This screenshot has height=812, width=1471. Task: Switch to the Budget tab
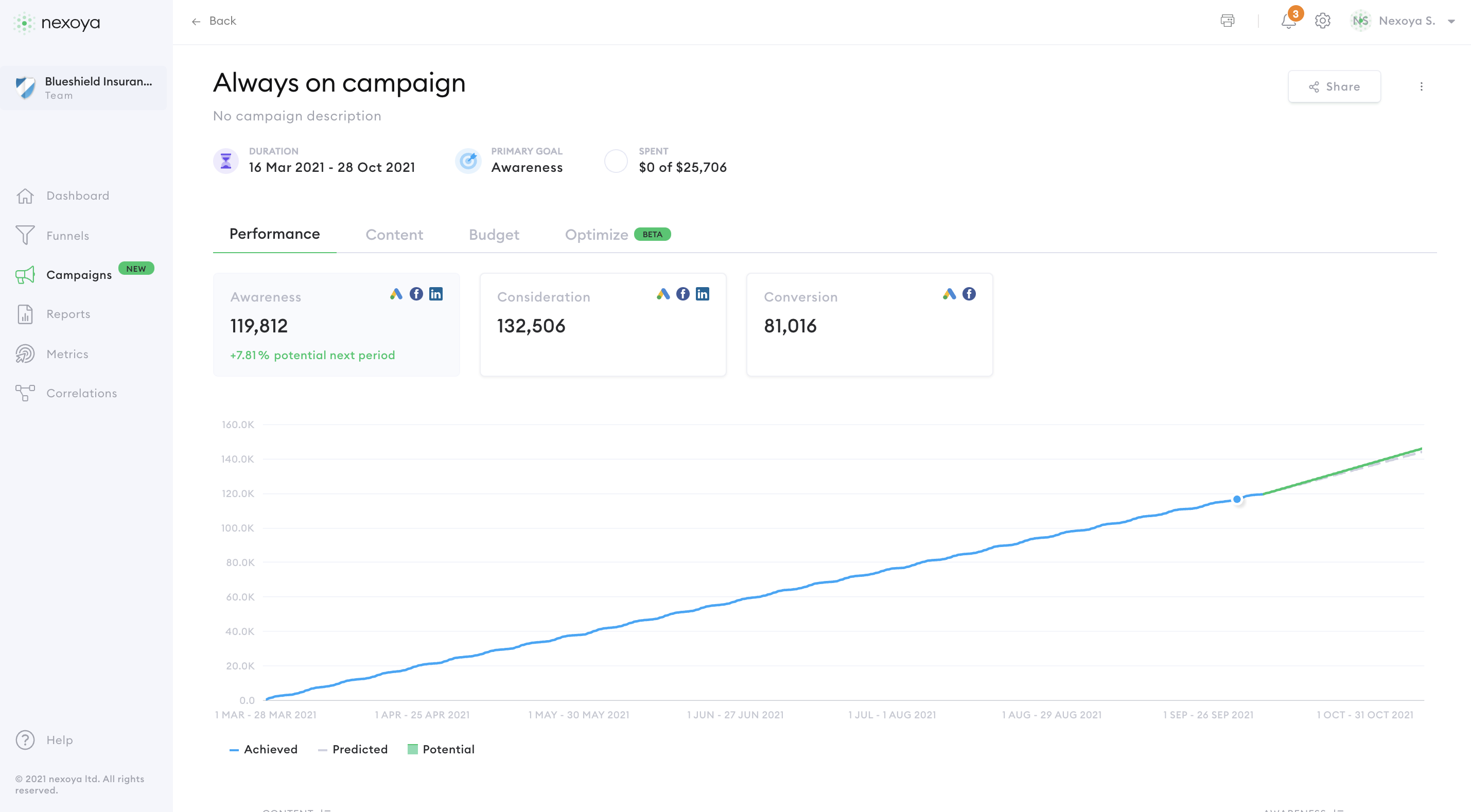tap(494, 234)
